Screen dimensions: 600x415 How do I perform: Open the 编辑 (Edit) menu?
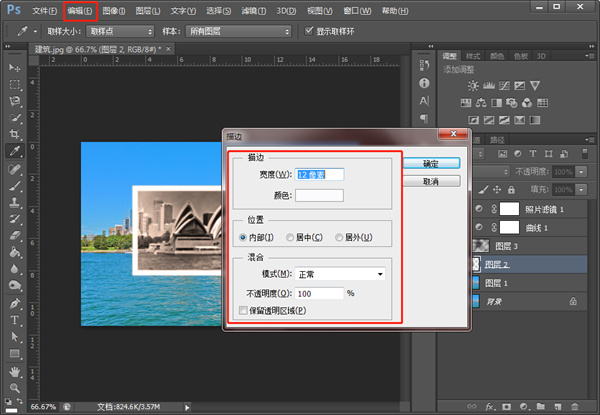[x=81, y=11]
